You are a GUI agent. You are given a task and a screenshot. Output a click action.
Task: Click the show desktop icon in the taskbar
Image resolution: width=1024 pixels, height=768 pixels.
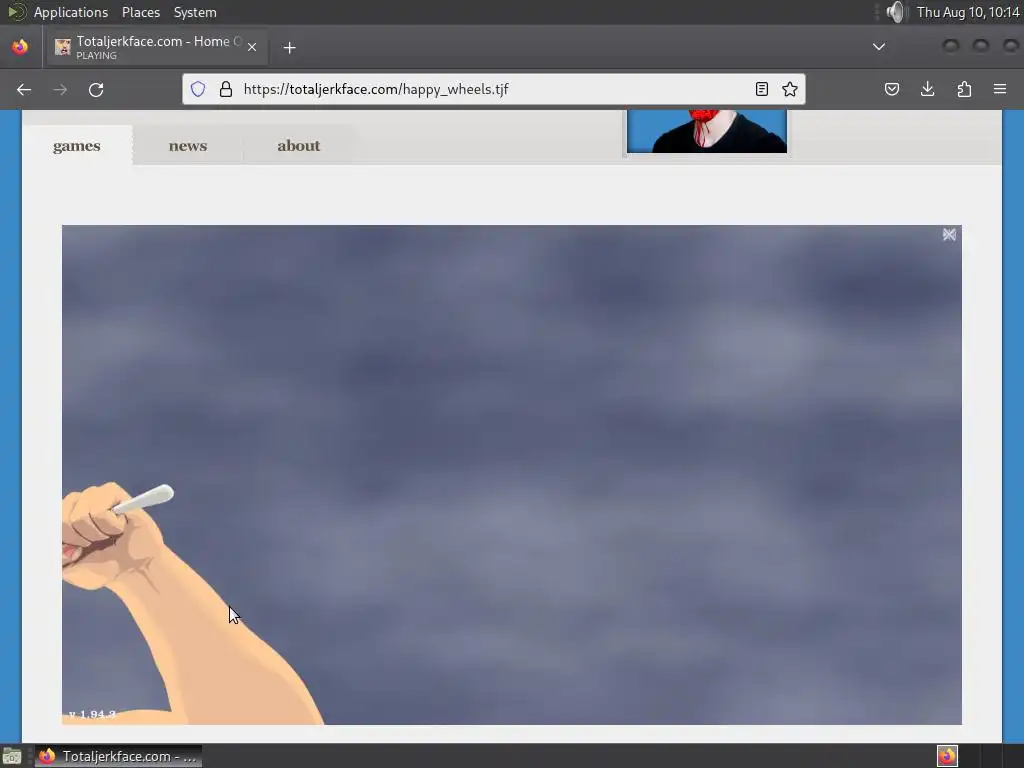pos(12,756)
